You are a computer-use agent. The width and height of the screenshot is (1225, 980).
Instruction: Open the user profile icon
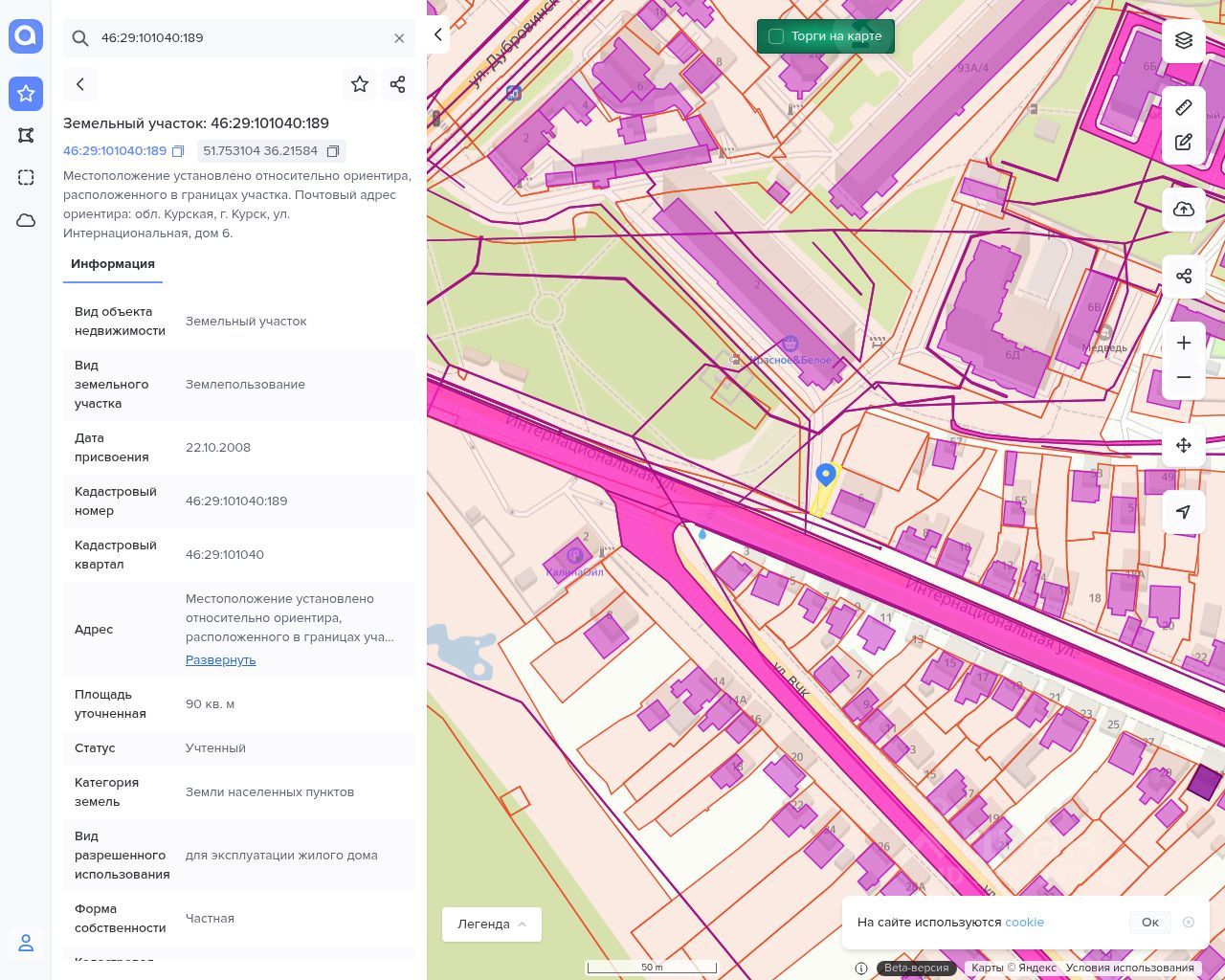click(26, 943)
